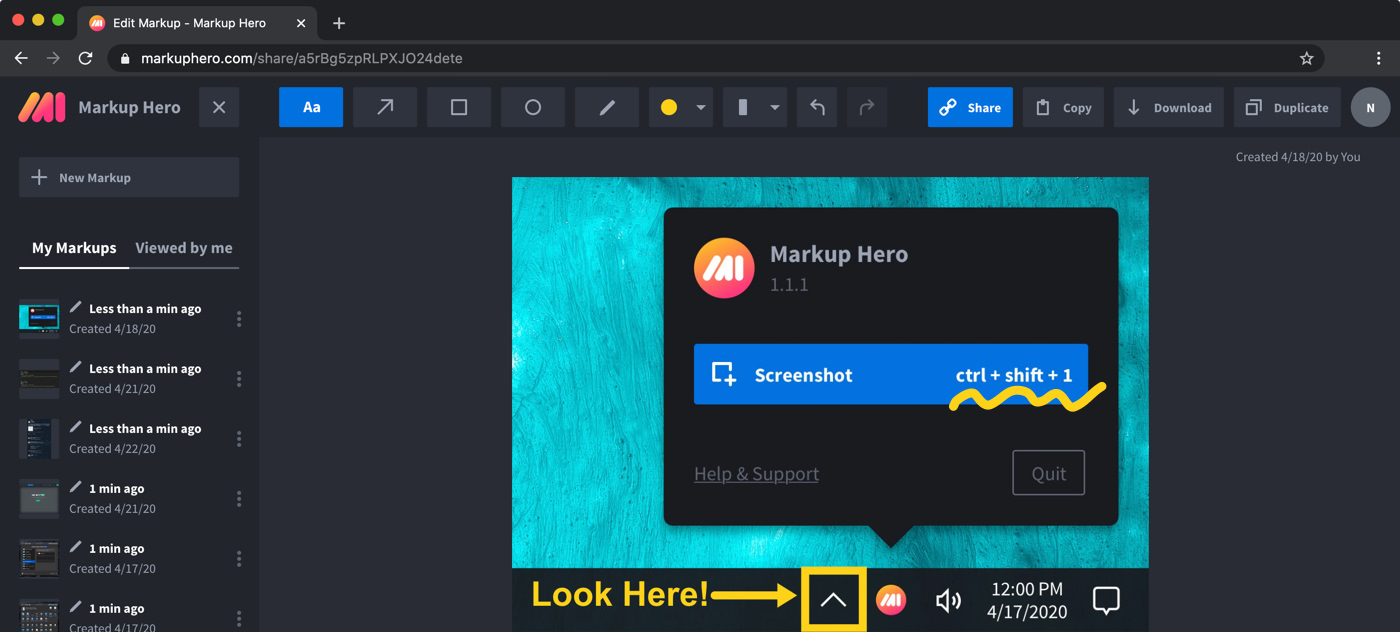Select the circle shape tool

533,107
